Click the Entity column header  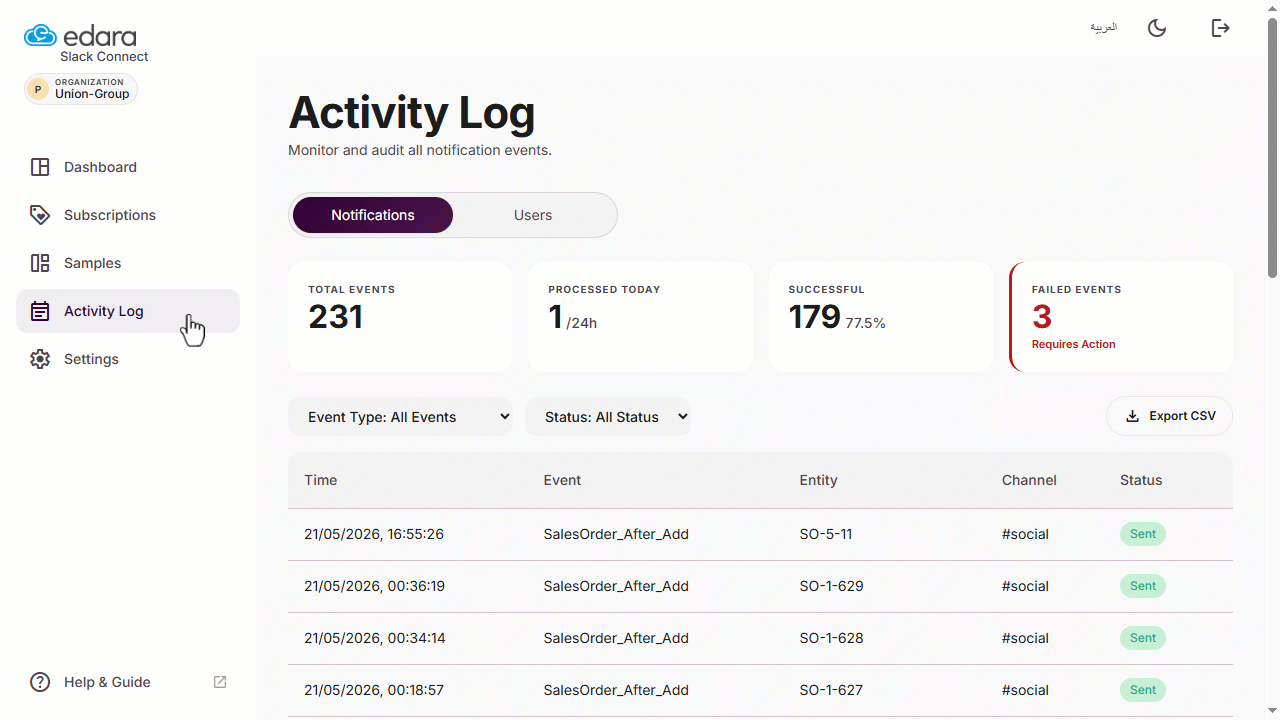[x=818, y=480]
